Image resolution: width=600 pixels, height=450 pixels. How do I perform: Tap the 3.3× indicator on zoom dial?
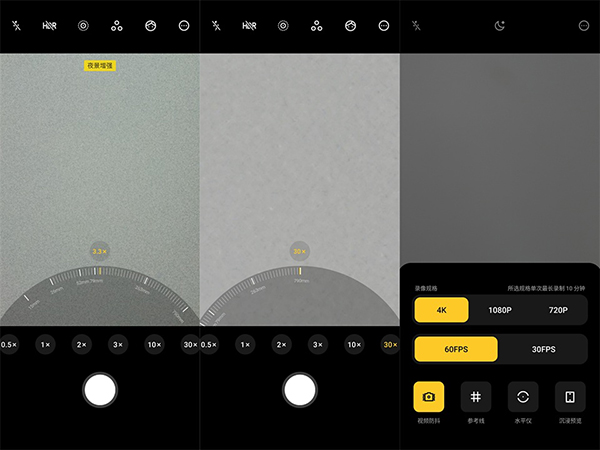pyautogui.click(x=99, y=251)
